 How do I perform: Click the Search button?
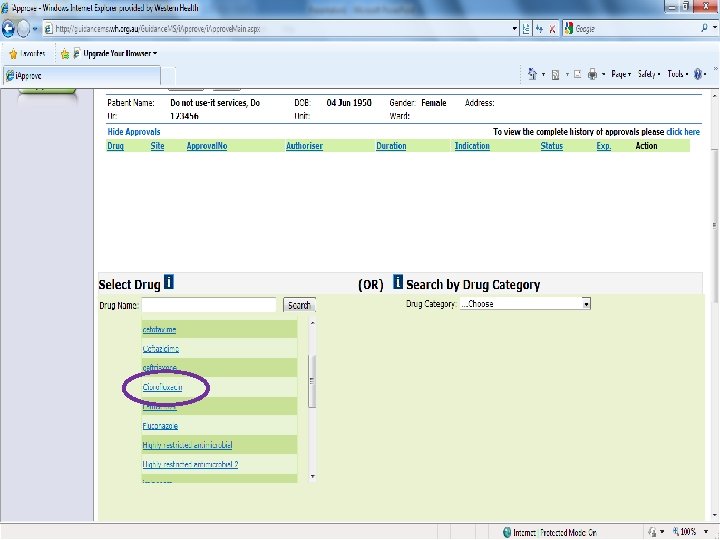click(299, 305)
